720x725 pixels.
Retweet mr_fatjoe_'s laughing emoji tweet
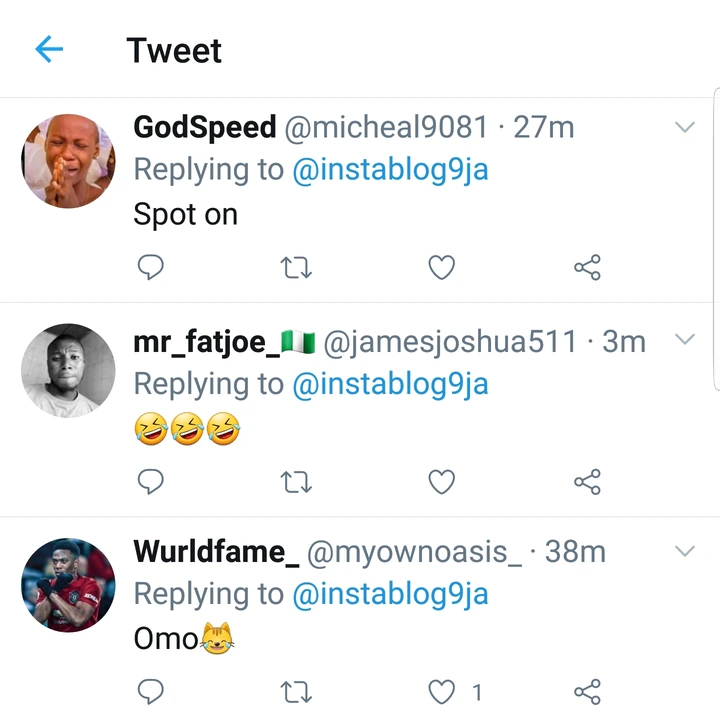[x=295, y=482]
